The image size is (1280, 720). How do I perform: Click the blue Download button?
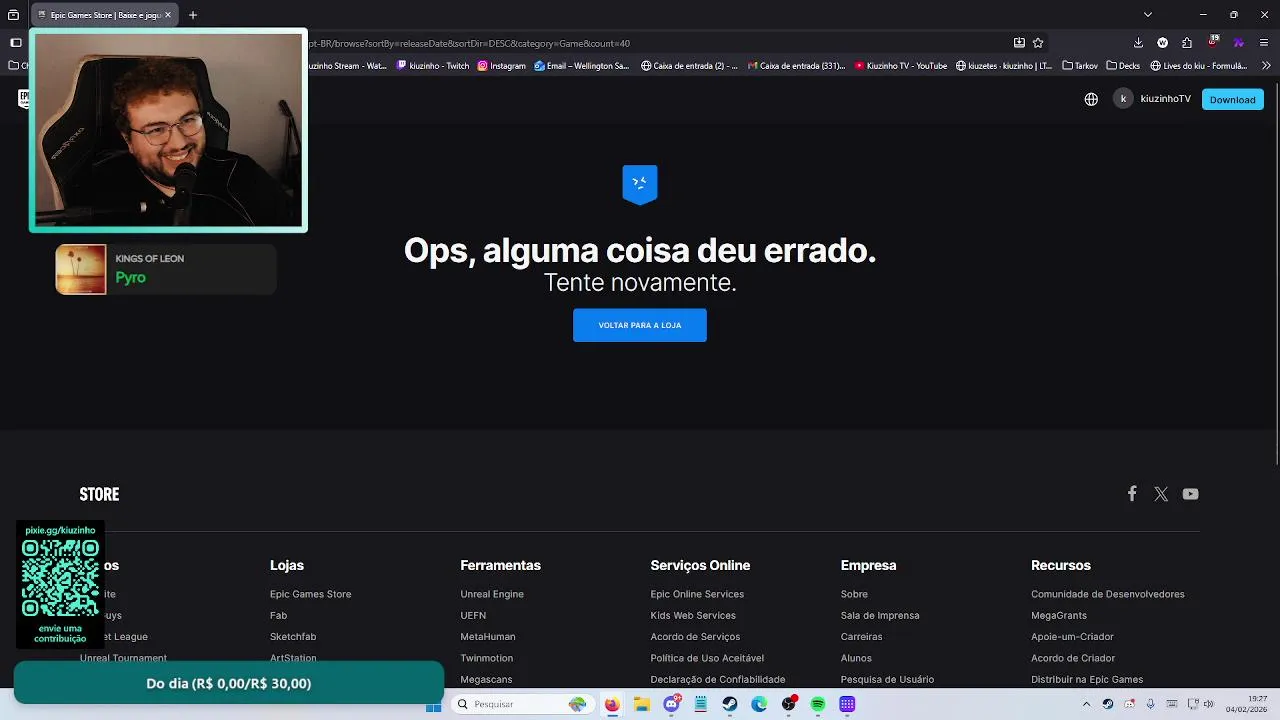click(x=1232, y=99)
